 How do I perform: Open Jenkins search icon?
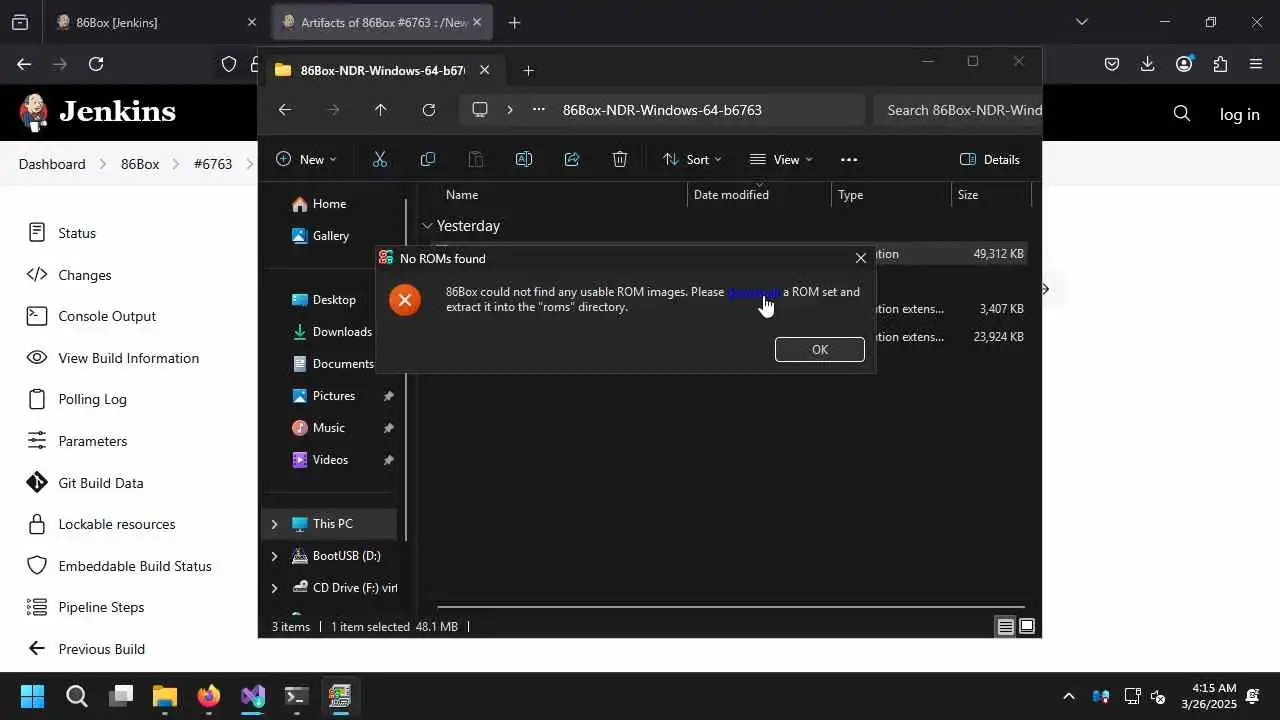pyautogui.click(x=1182, y=114)
